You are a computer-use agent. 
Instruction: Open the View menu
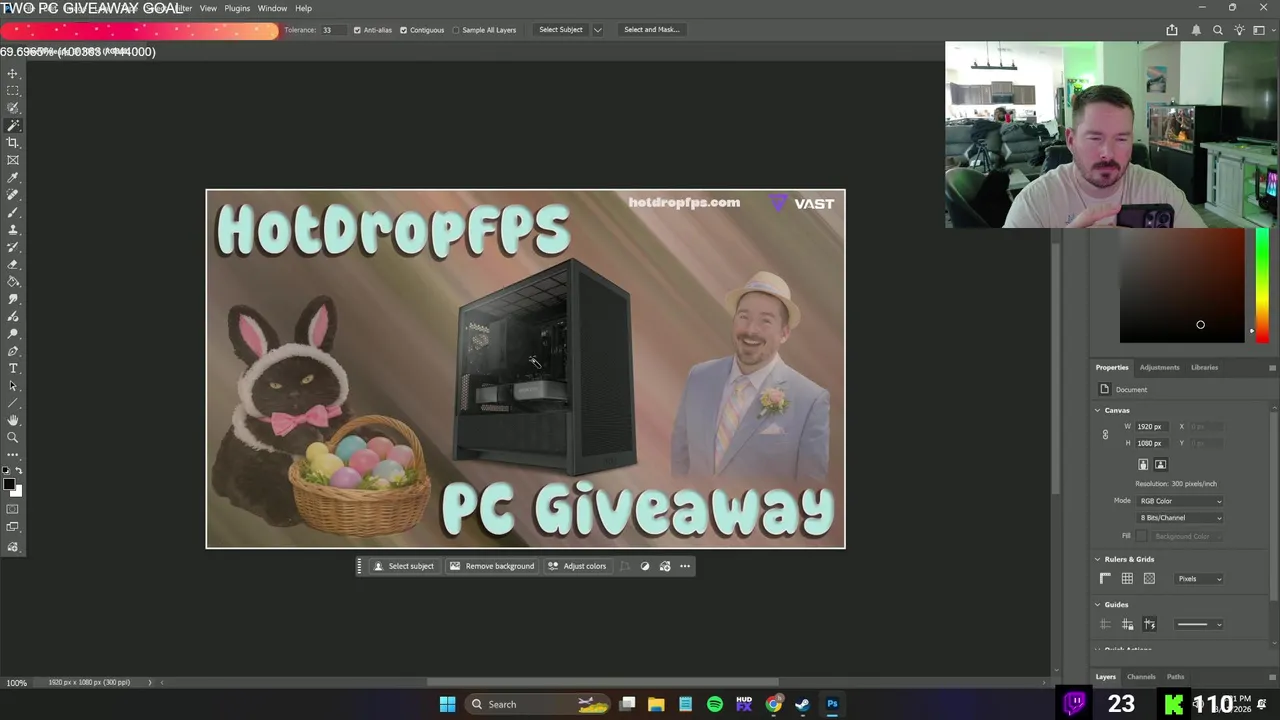(208, 8)
